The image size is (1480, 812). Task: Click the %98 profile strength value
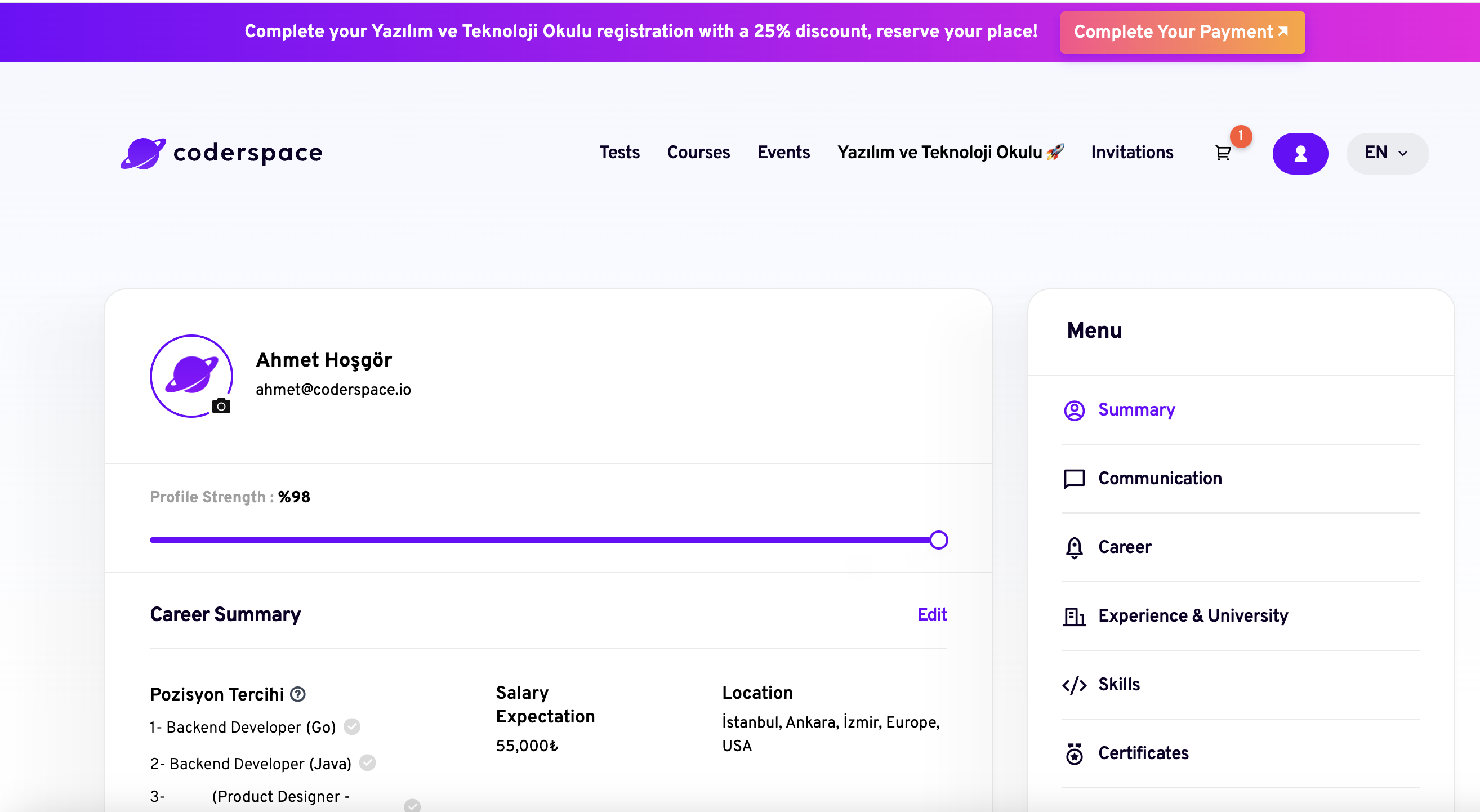pyautogui.click(x=294, y=497)
